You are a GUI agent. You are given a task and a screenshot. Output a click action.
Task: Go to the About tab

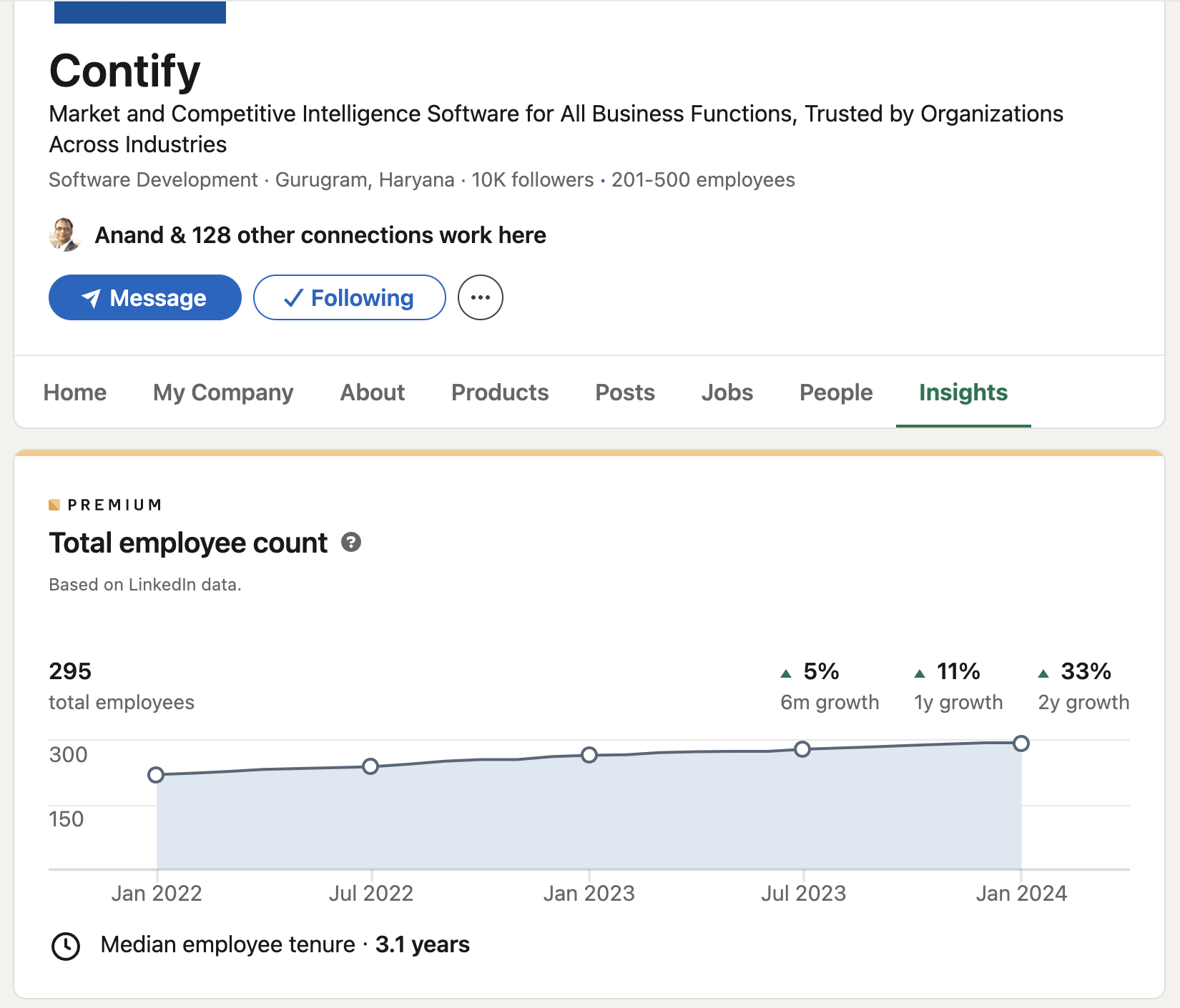[x=373, y=392]
